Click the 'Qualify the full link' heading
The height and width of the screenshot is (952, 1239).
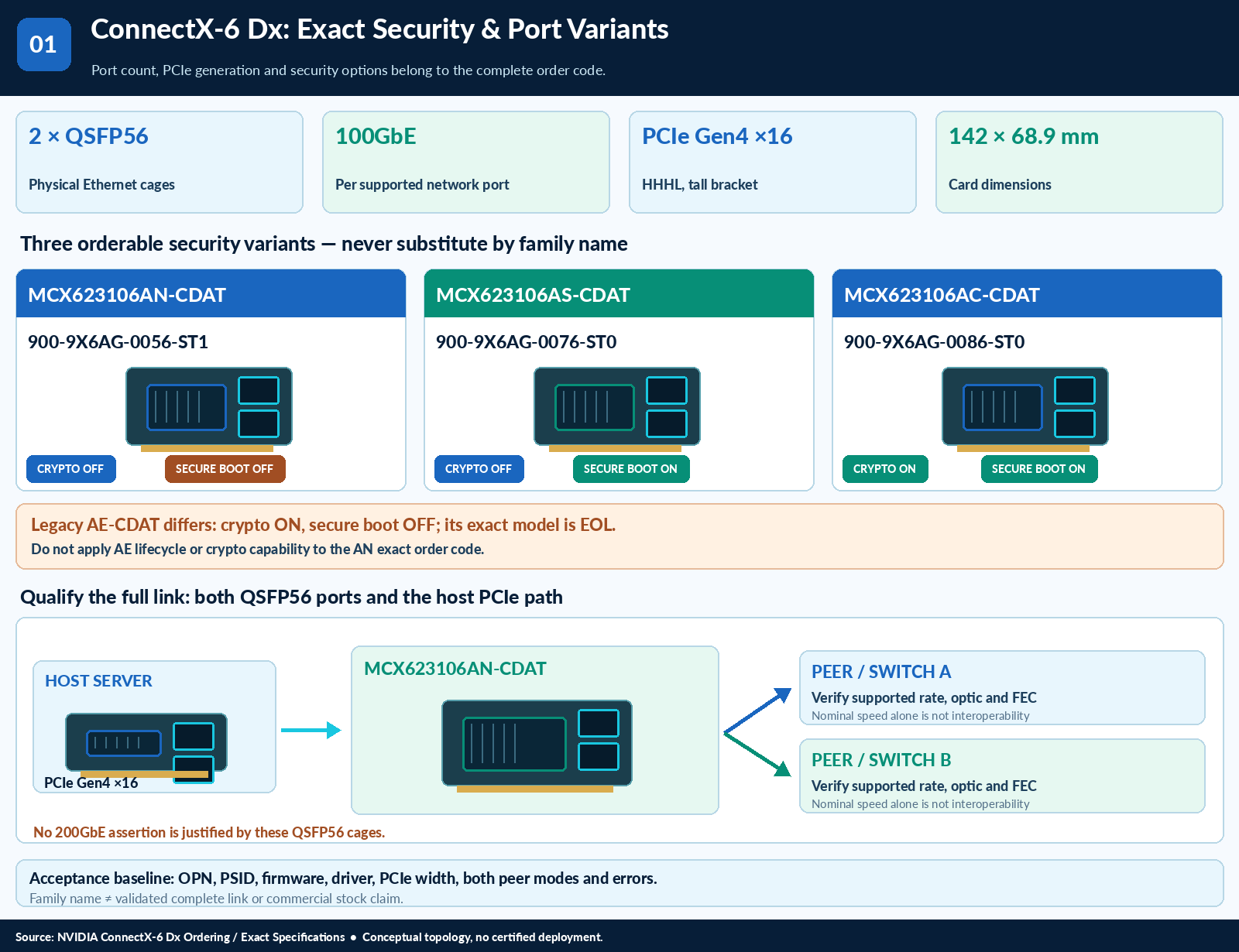(291, 598)
